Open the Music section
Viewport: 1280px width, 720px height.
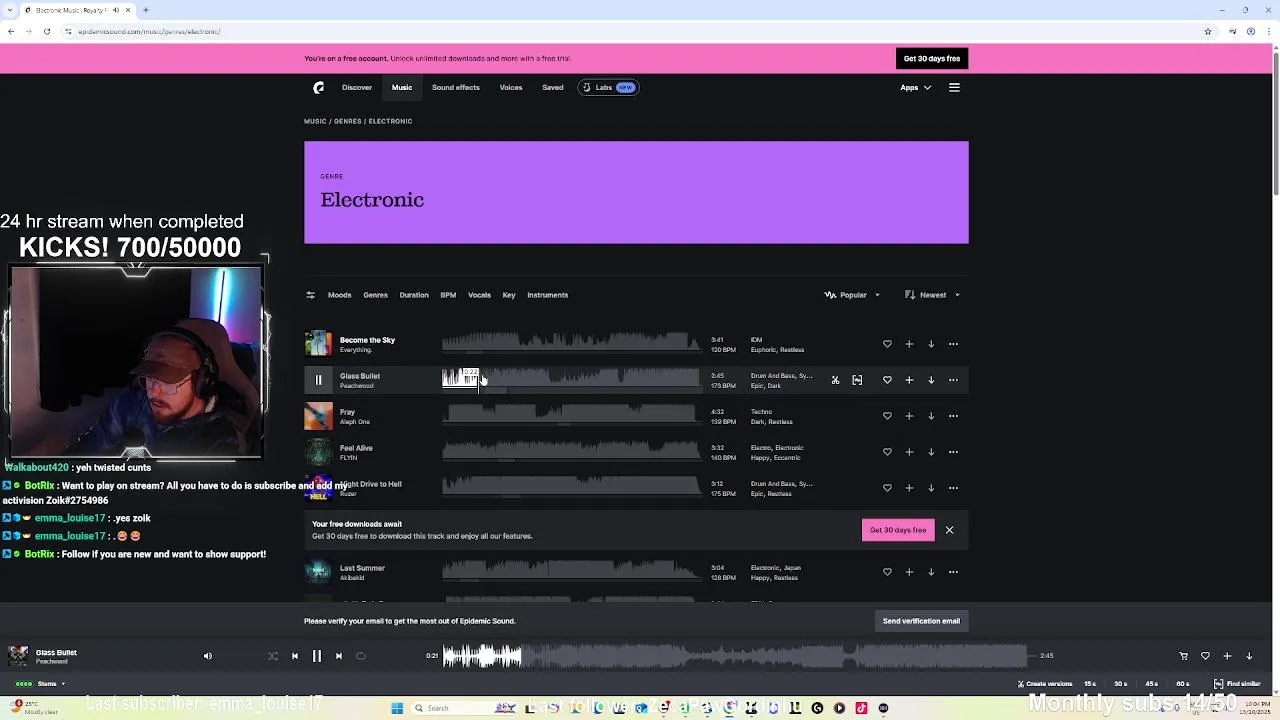[402, 87]
